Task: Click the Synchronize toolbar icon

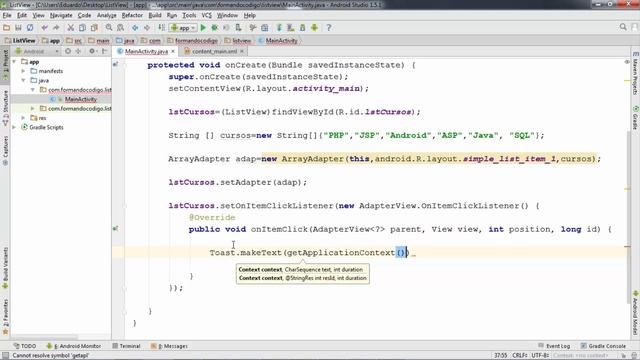Action: click(x=30, y=28)
